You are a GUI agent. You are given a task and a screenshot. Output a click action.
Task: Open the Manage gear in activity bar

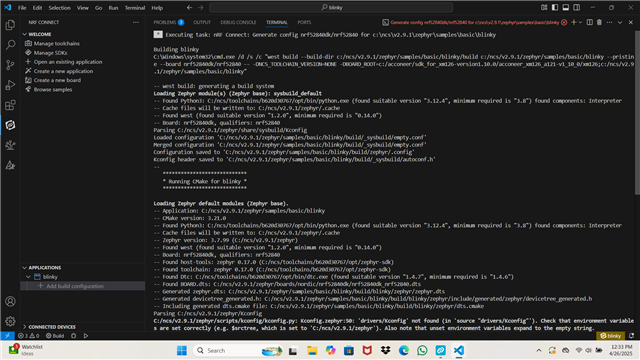pos(10,321)
